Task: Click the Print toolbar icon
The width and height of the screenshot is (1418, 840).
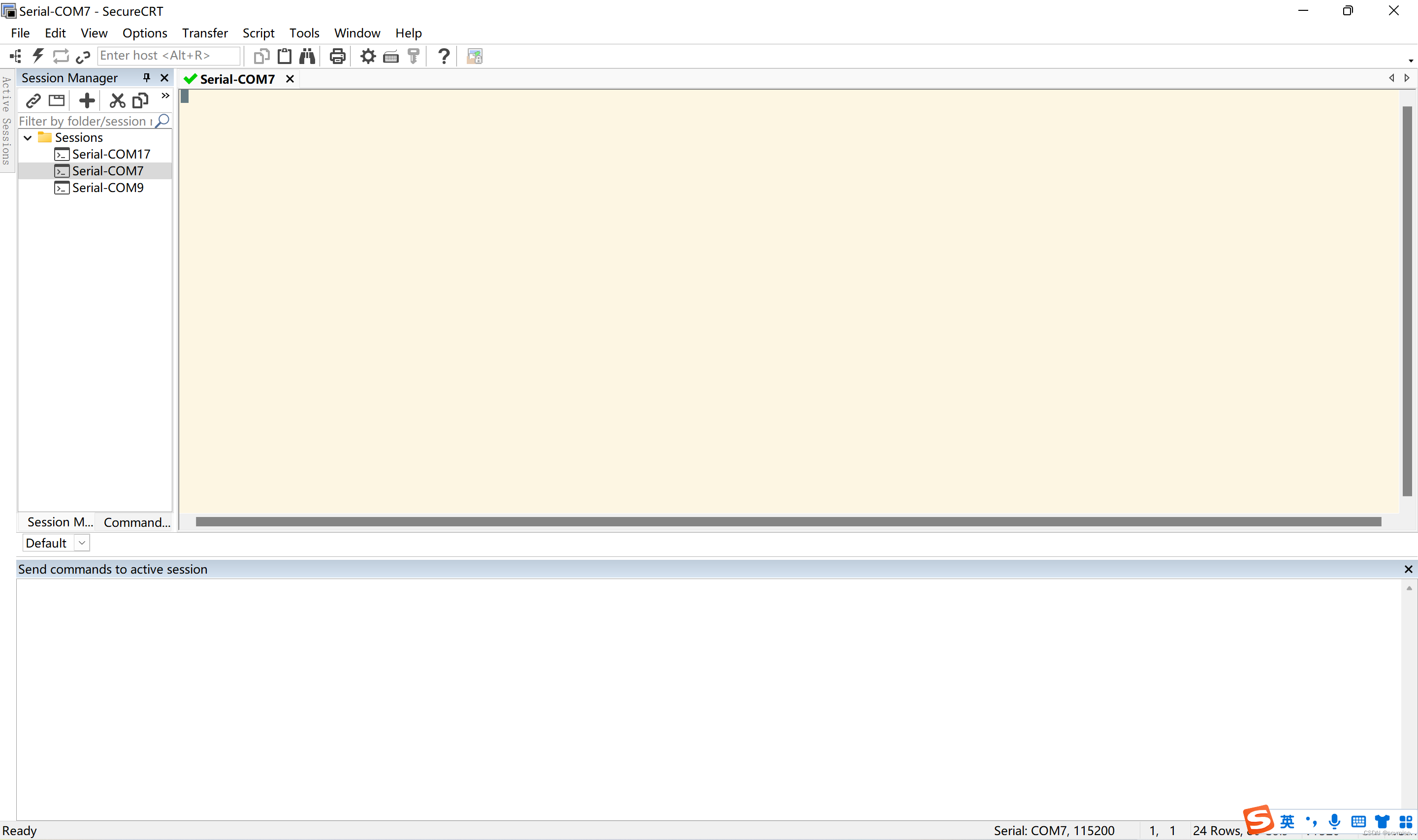Action: 337,56
